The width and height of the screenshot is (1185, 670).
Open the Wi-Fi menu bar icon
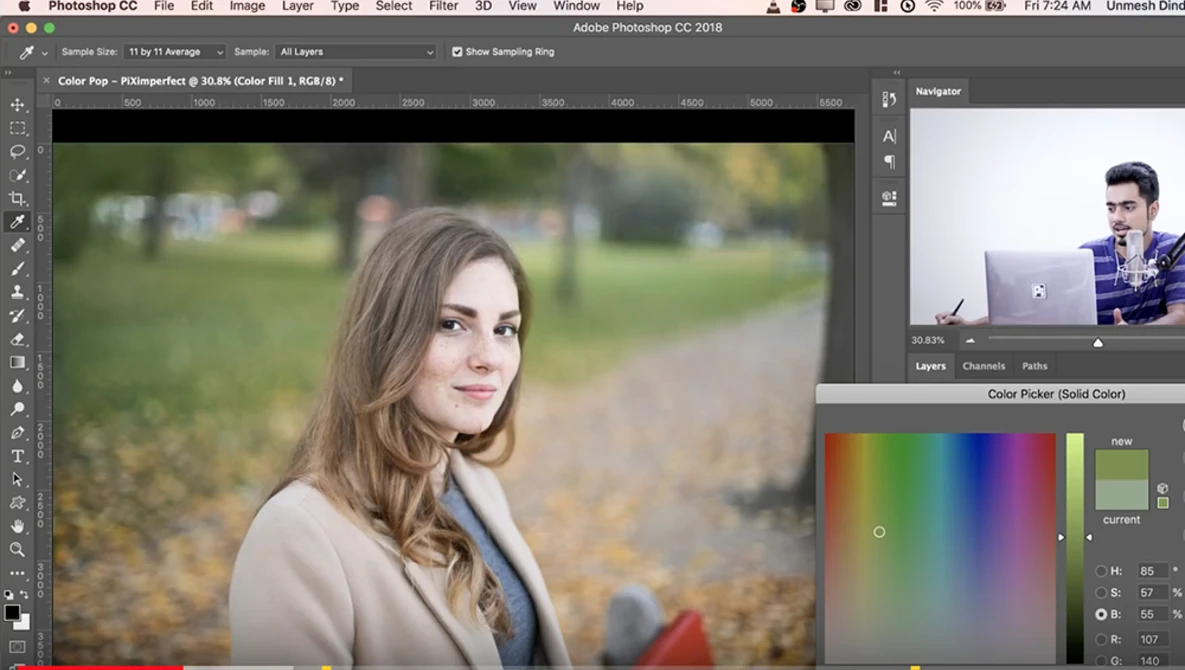tap(934, 6)
